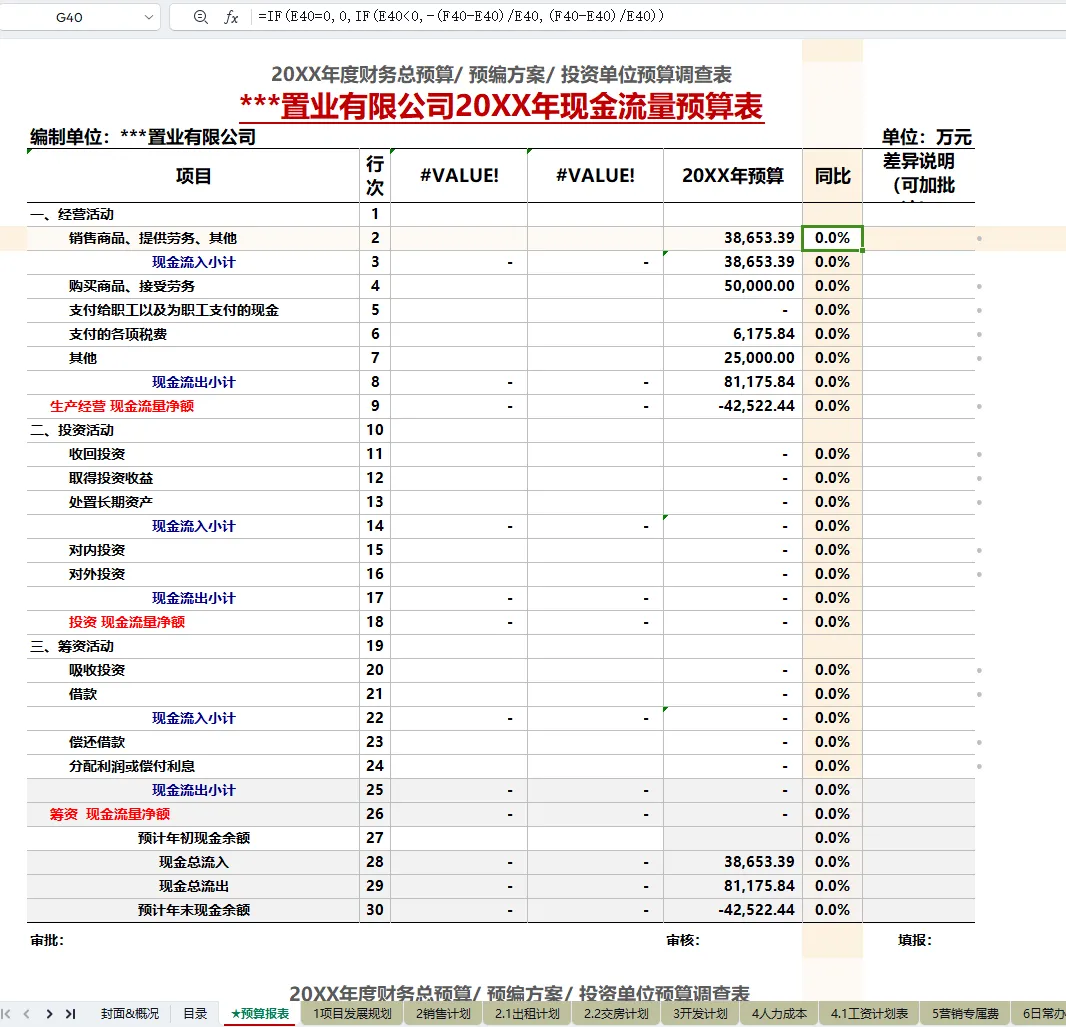Click the Name Box showing G40
The height and width of the screenshot is (1027, 1066).
[x=69, y=17]
